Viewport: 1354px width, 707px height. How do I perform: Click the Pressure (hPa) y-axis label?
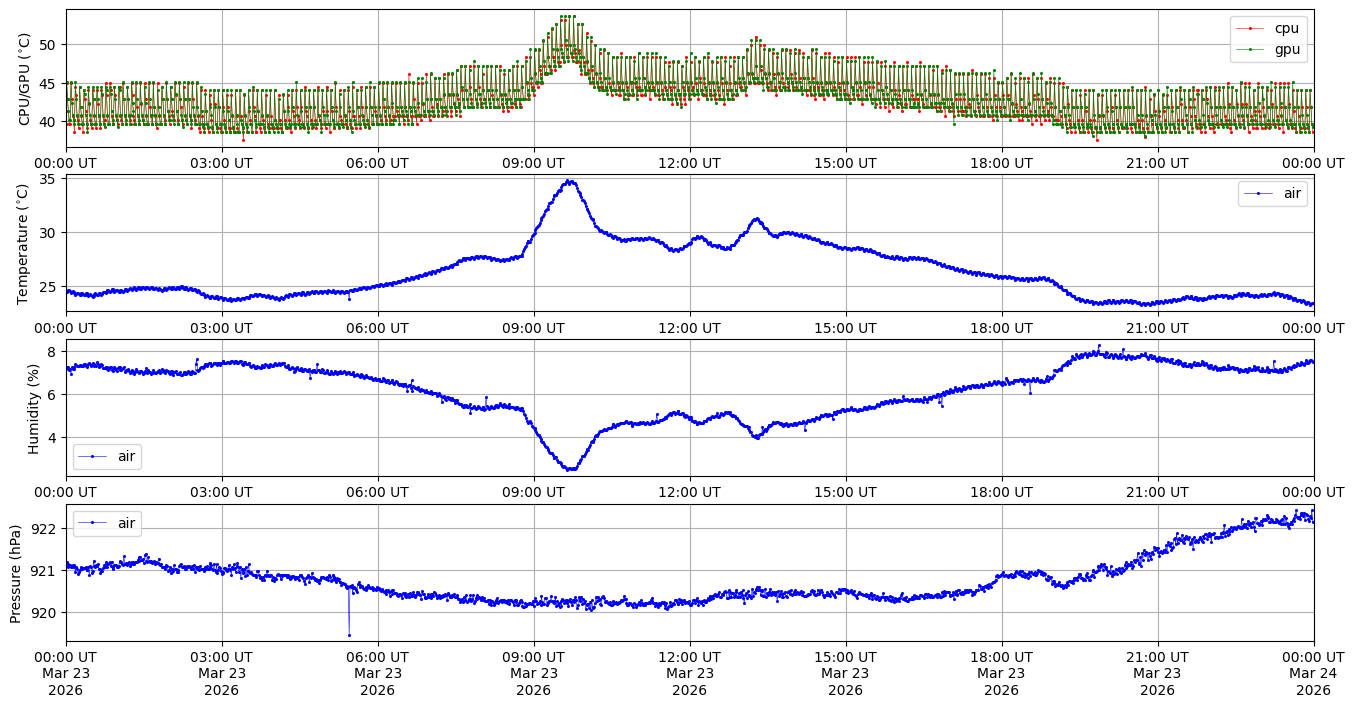point(16,572)
